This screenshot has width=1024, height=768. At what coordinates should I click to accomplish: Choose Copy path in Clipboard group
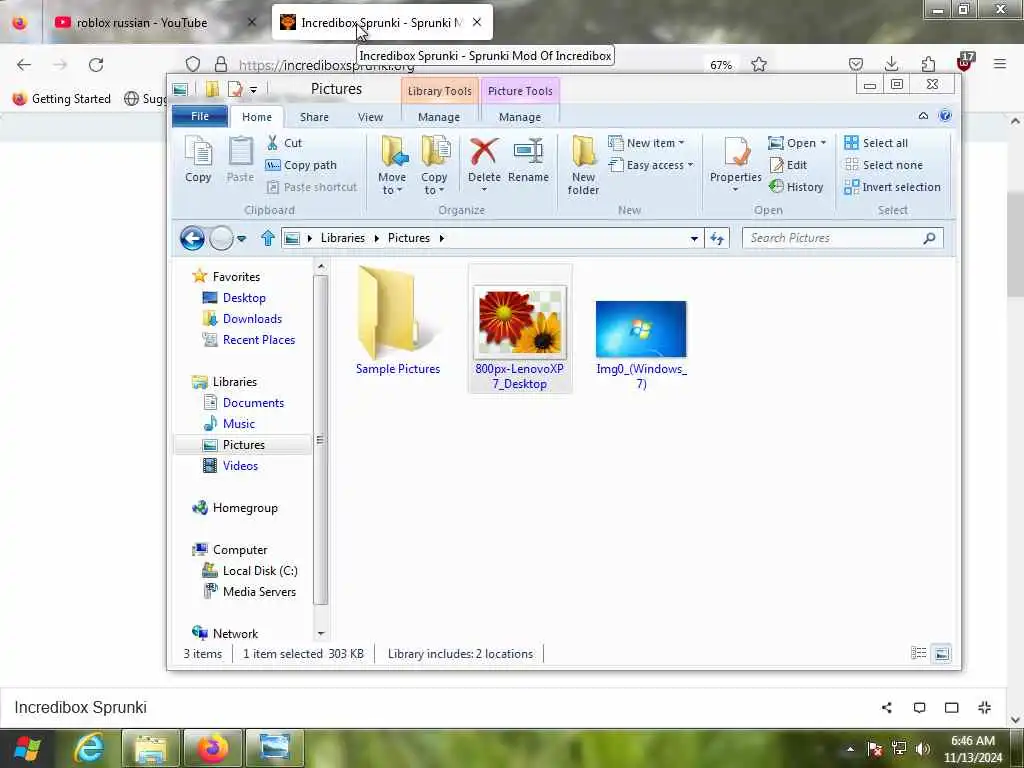point(301,165)
